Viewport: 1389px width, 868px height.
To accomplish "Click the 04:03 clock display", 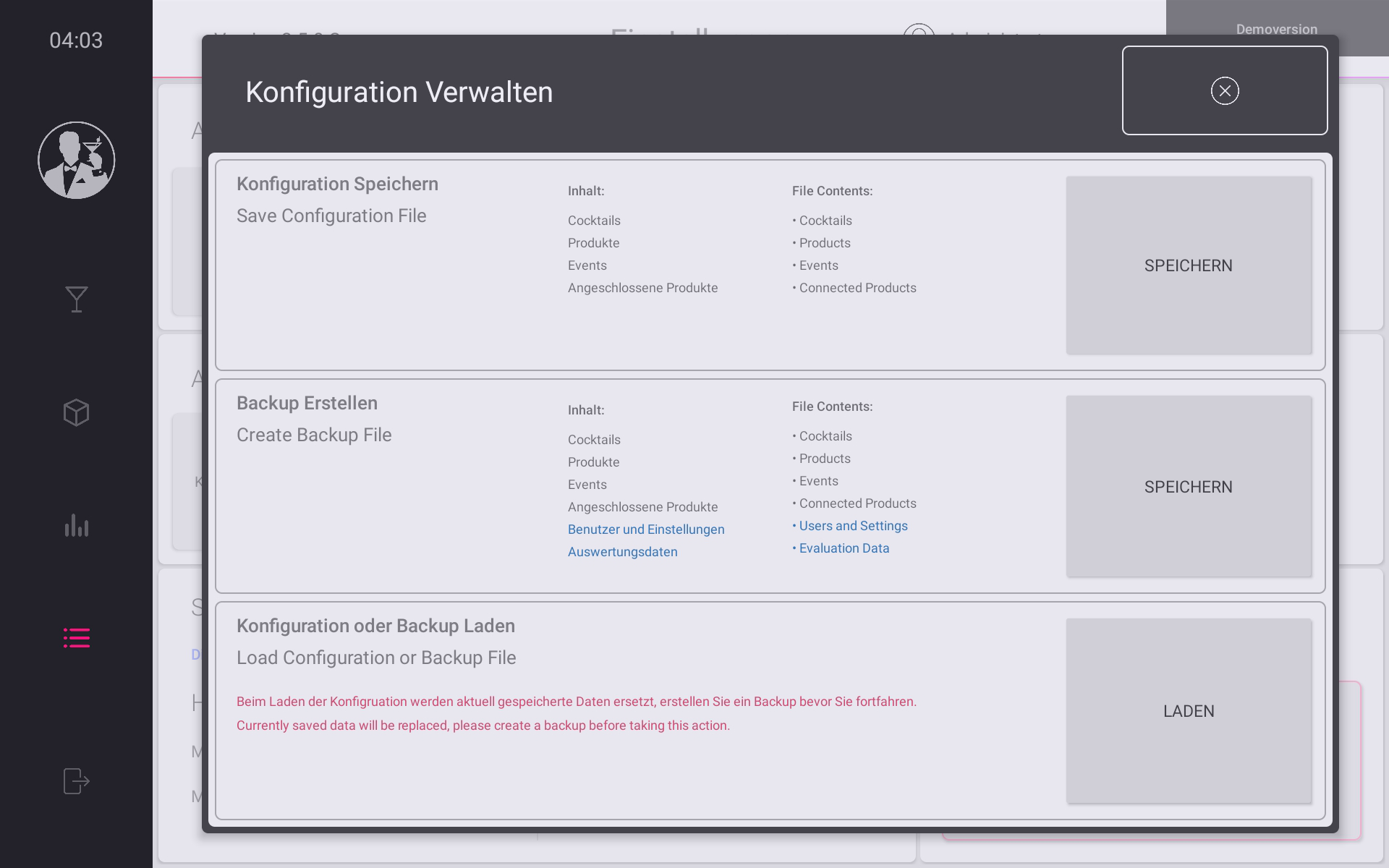I will point(76,41).
